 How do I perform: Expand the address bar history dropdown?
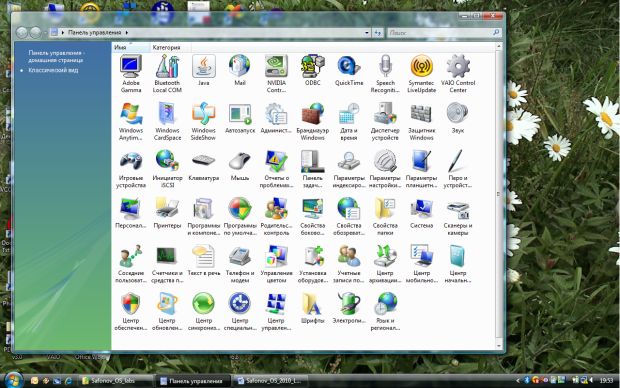pos(367,33)
